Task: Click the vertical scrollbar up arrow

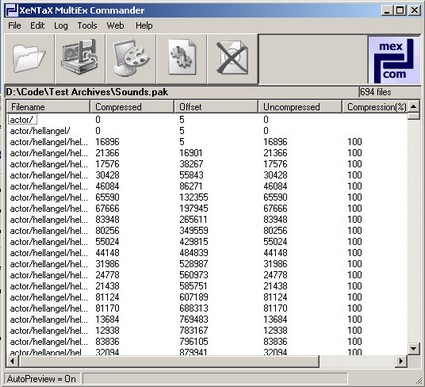Action: tap(413, 107)
